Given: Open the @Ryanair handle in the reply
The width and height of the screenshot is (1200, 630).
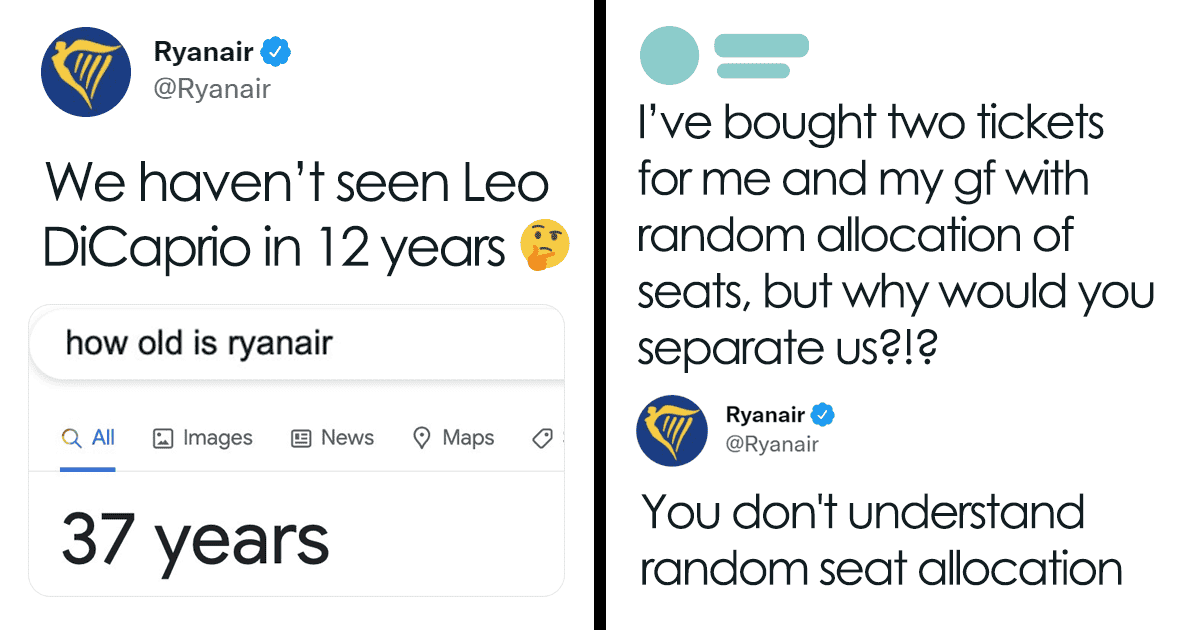Looking at the screenshot, I should pos(772,444).
